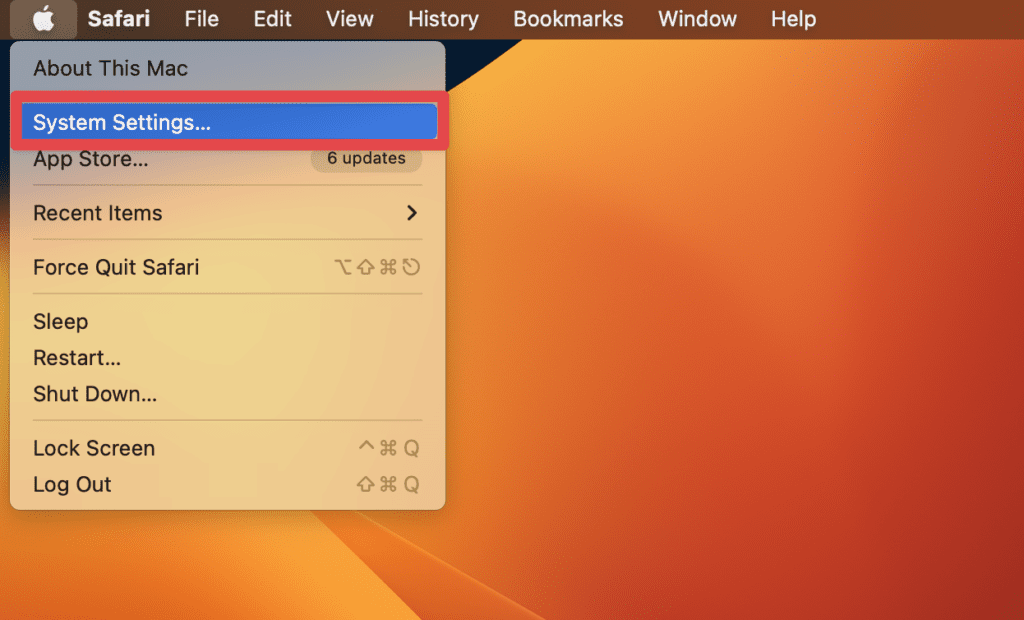Open the Window menu
Viewport: 1024px width, 620px height.
697,19
